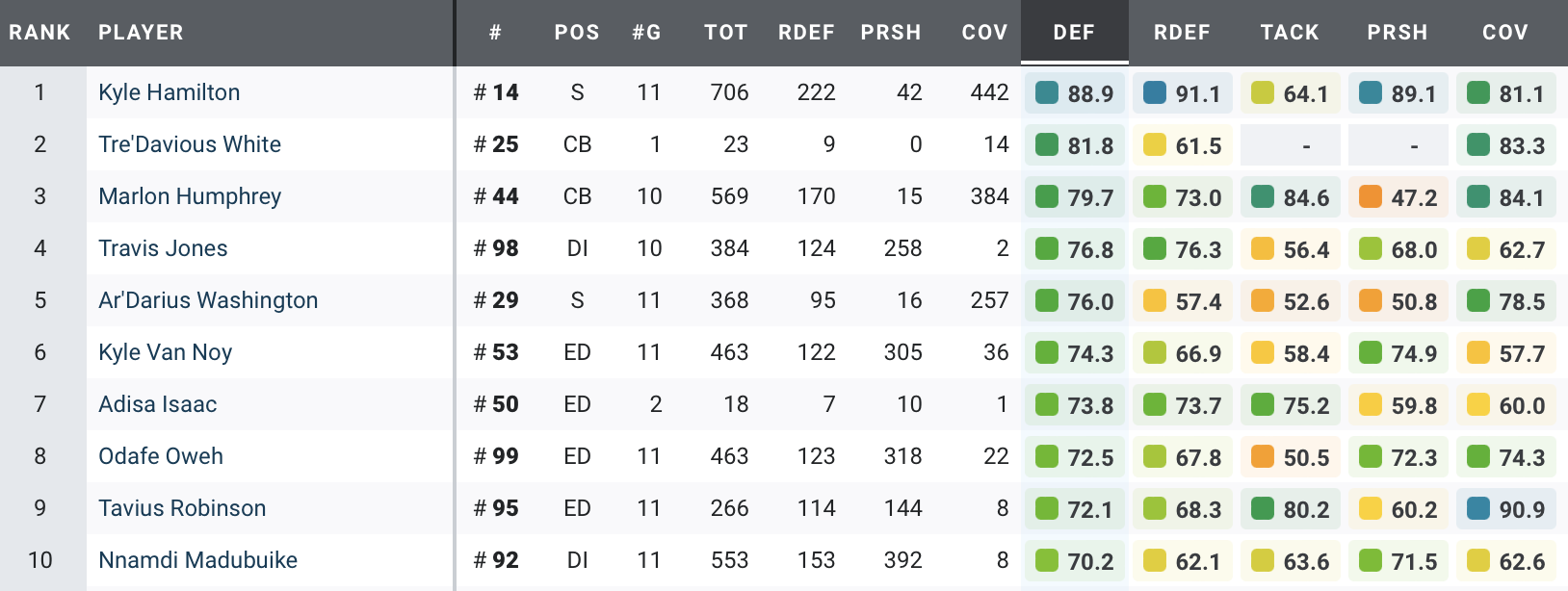Click Odafe Oweh's 50.5 TACK grade swatch
Screen dimensions: 1568x591
click(x=1263, y=457)
